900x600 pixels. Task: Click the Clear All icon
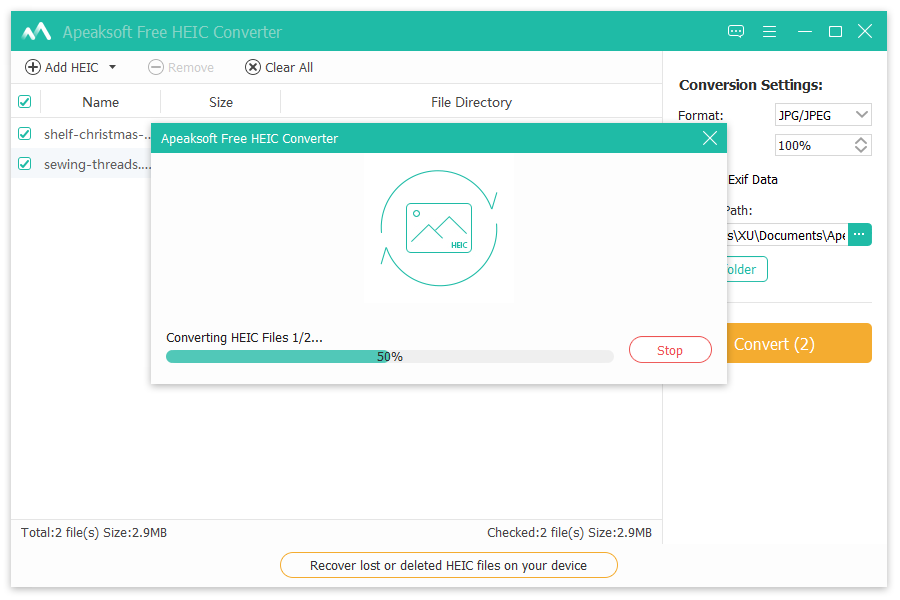point(253,67)
